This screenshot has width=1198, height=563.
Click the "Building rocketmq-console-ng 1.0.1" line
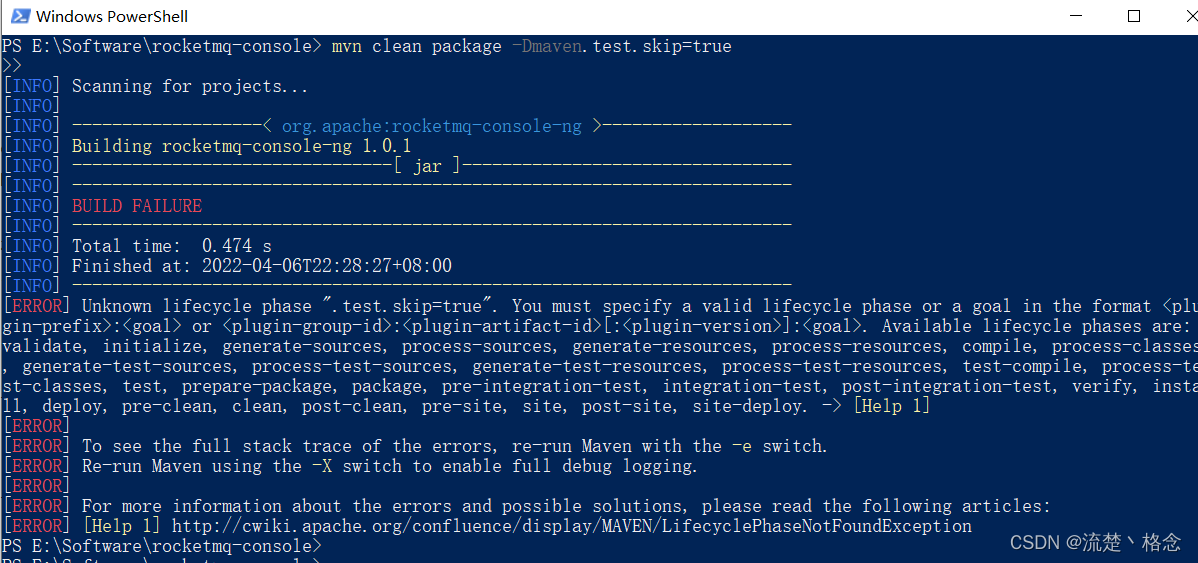click(241, 146)
